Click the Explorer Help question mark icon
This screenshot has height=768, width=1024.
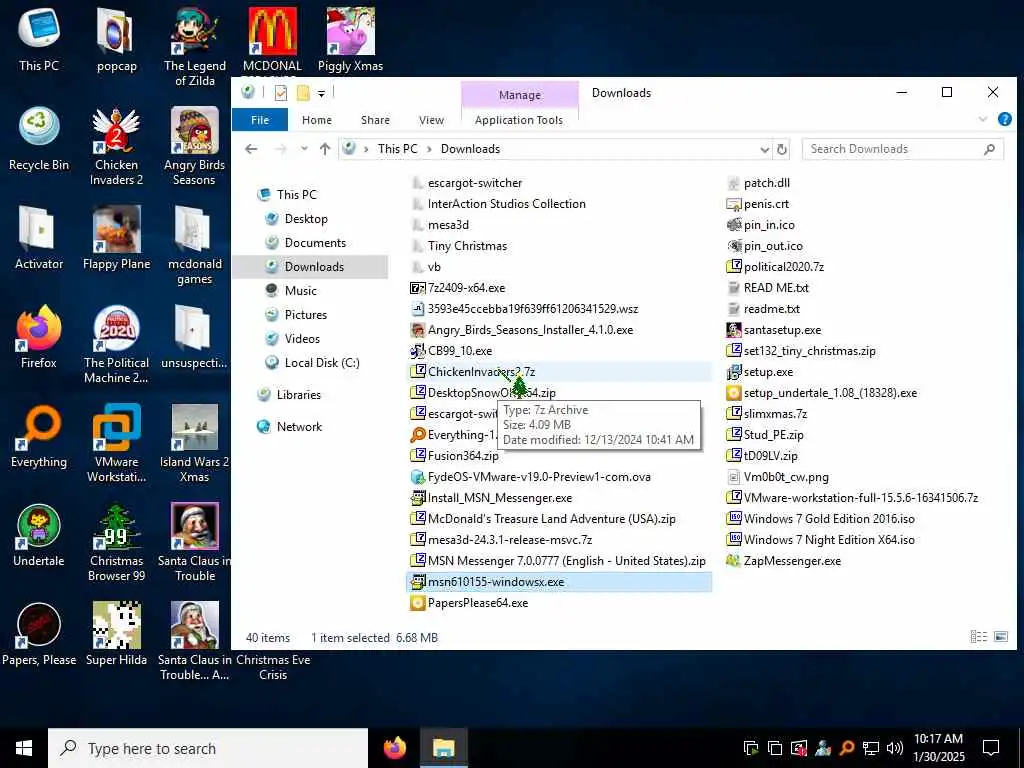[x=1004, y=120]
